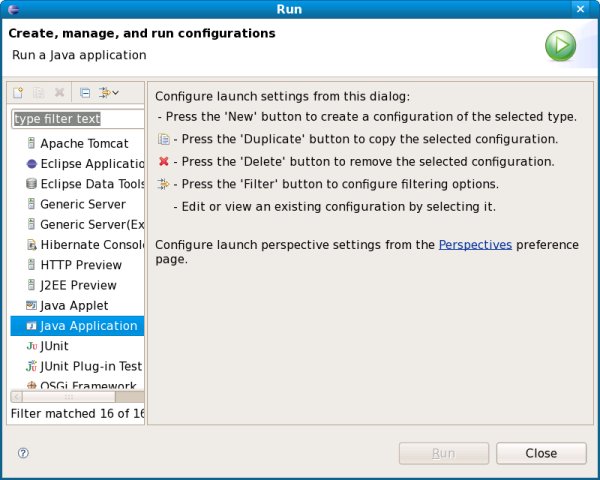
Task: Click the help question mark icon
Action: (23, 453)
